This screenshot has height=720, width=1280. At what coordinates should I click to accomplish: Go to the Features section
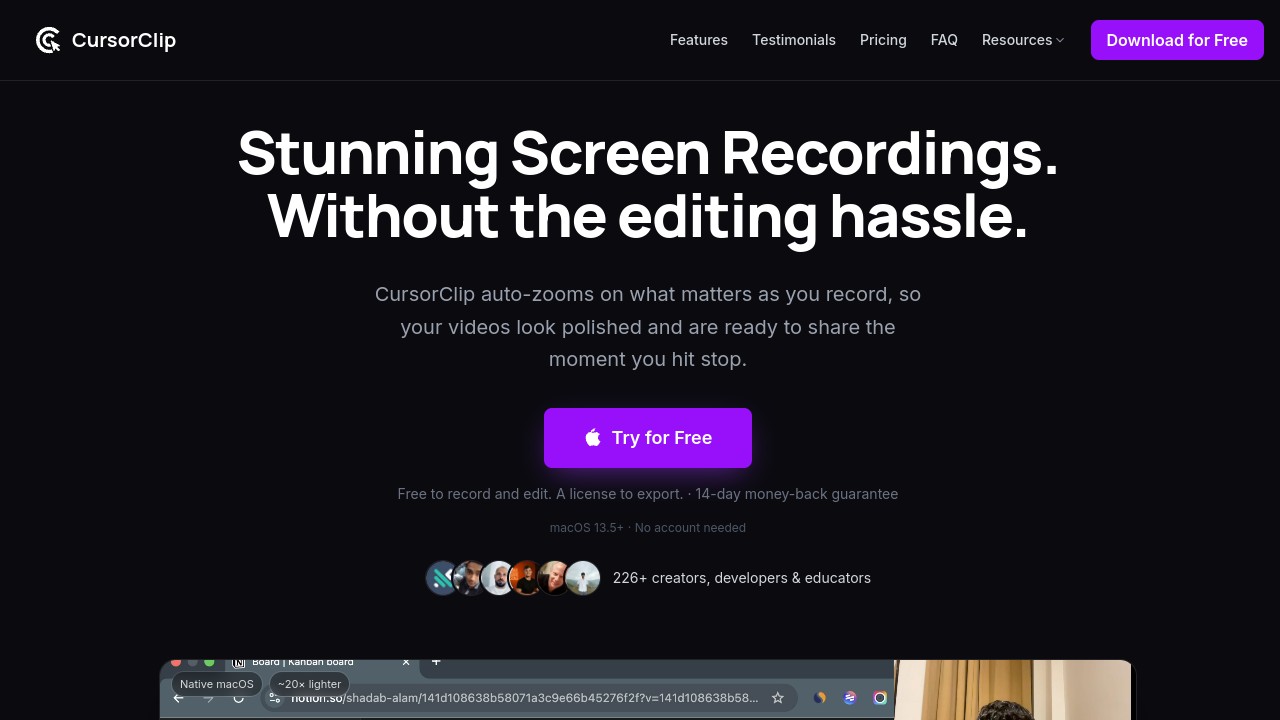[x=699, y=40]
